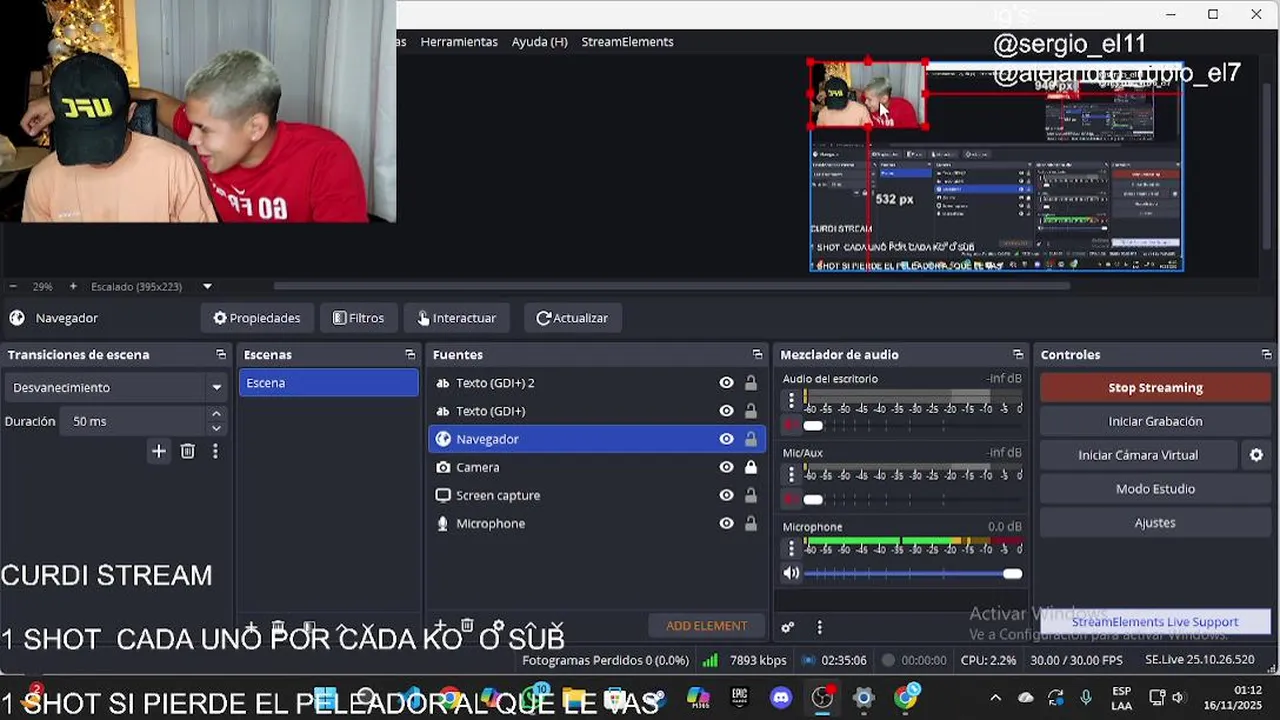Unmute the Mic/Aux channel

790,499
